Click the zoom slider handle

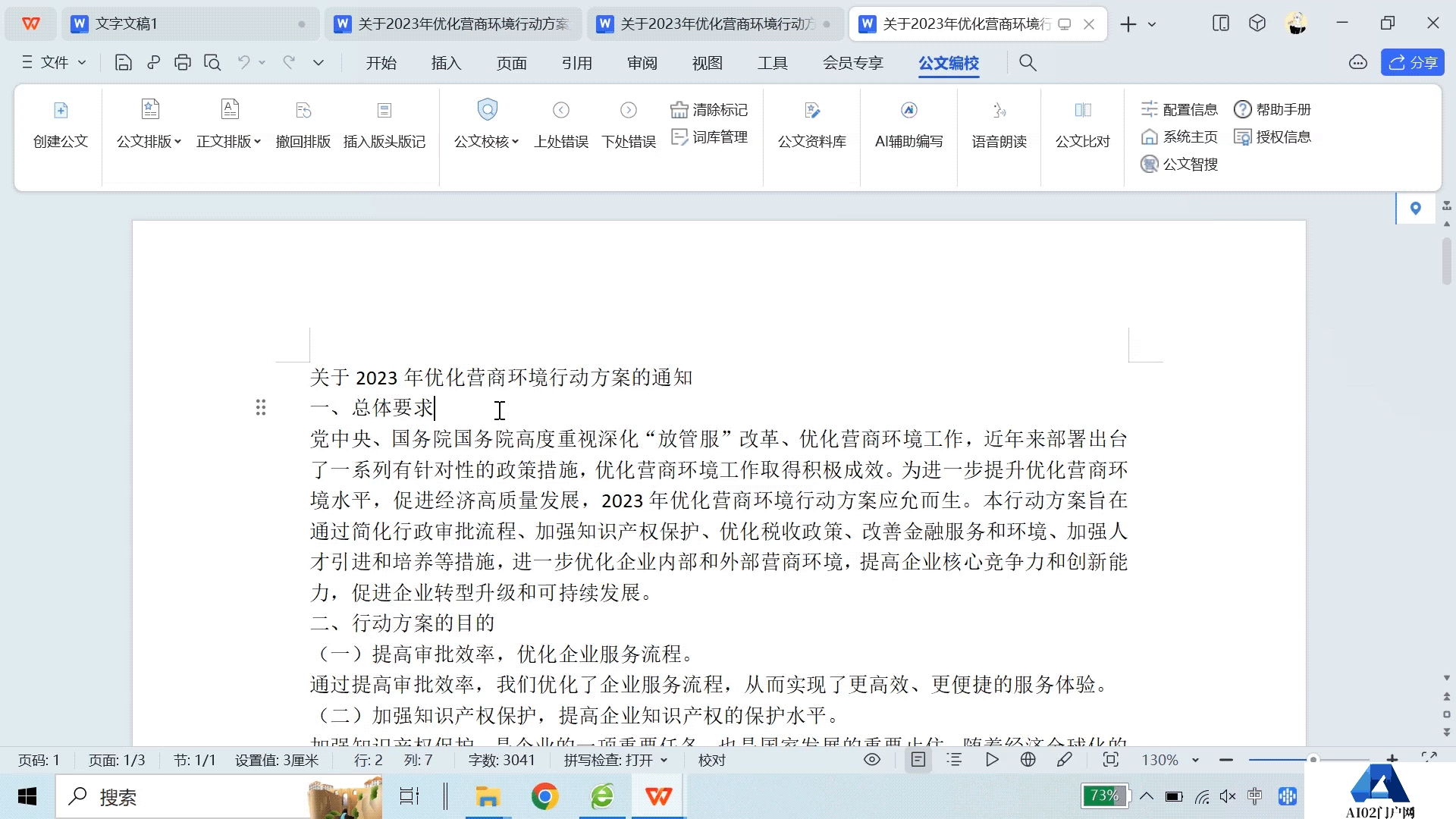click(1313, 759)
